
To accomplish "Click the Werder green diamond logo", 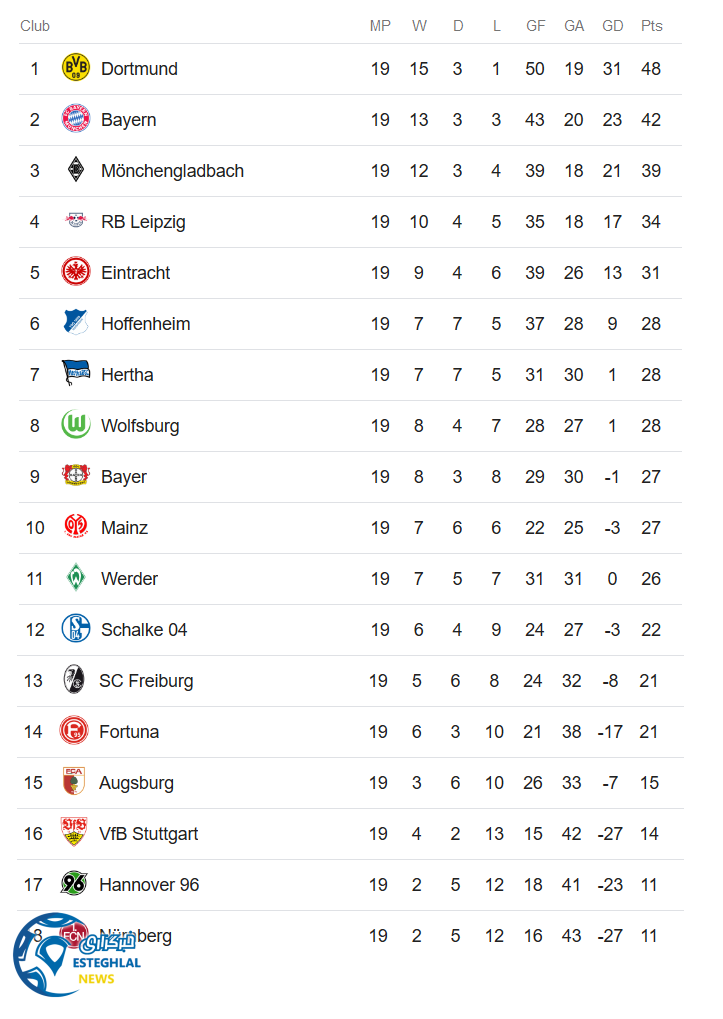I will 76,578.
